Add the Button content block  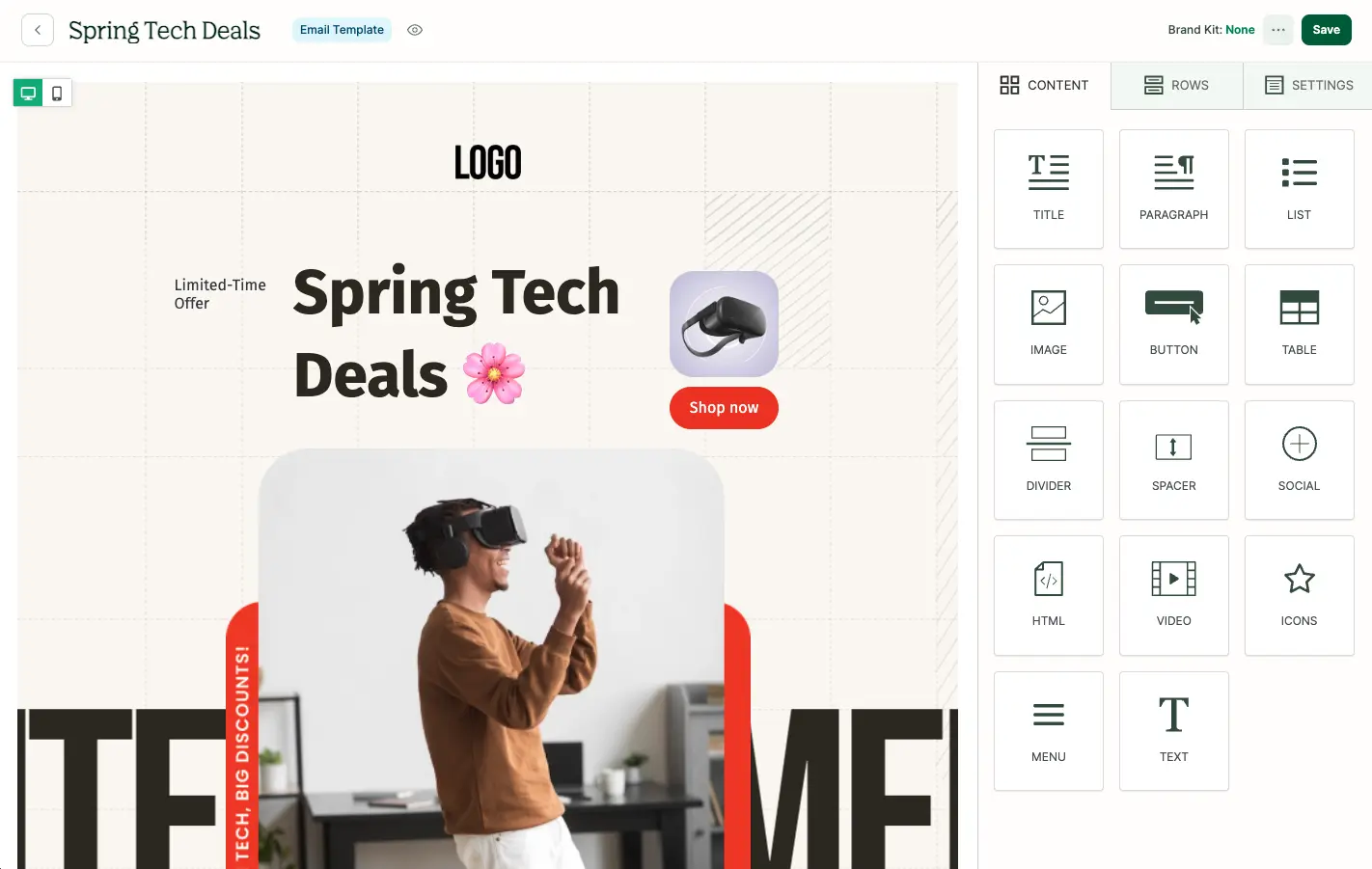[1174, 324]
